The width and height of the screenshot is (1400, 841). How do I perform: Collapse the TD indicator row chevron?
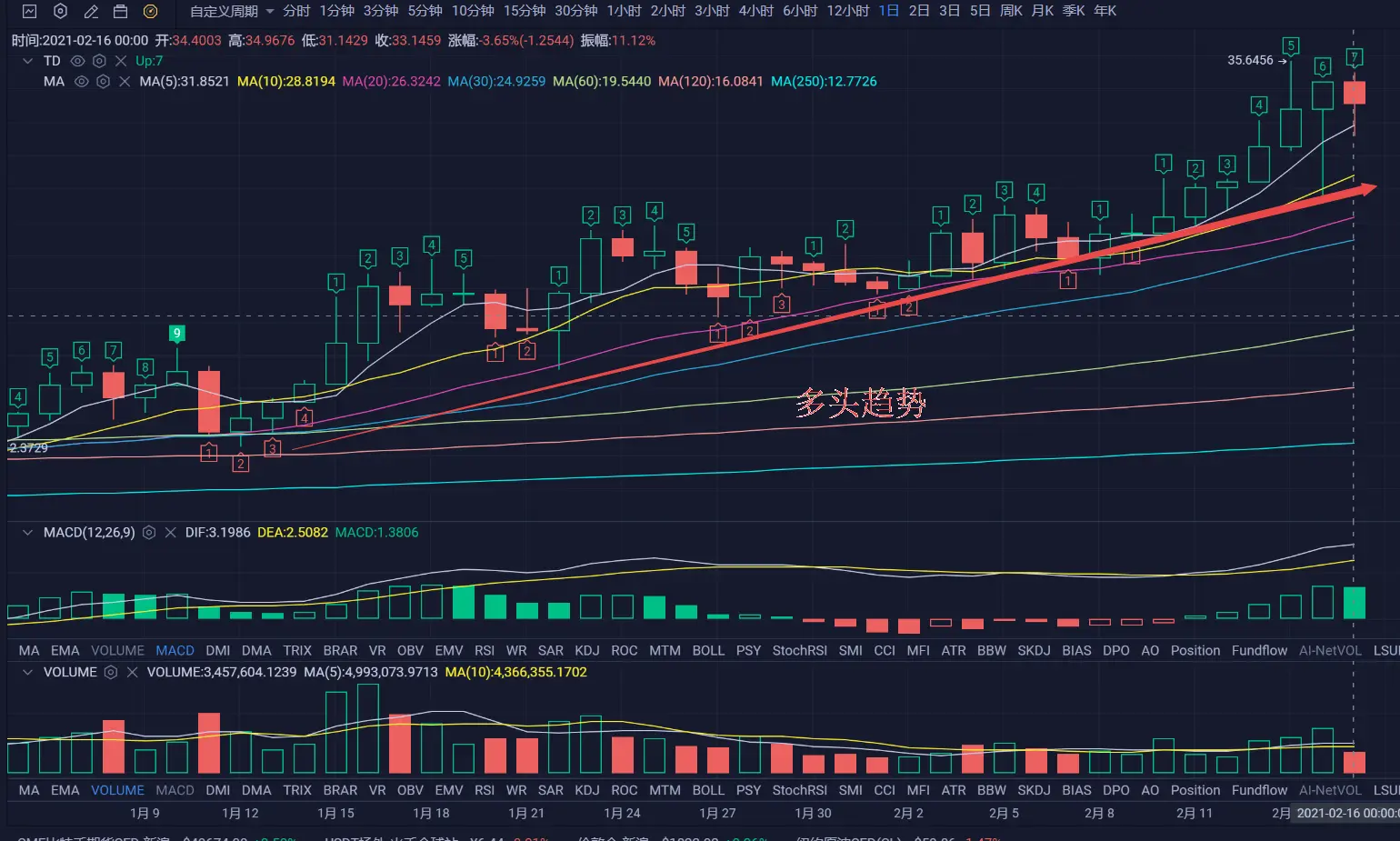point(27,61)
